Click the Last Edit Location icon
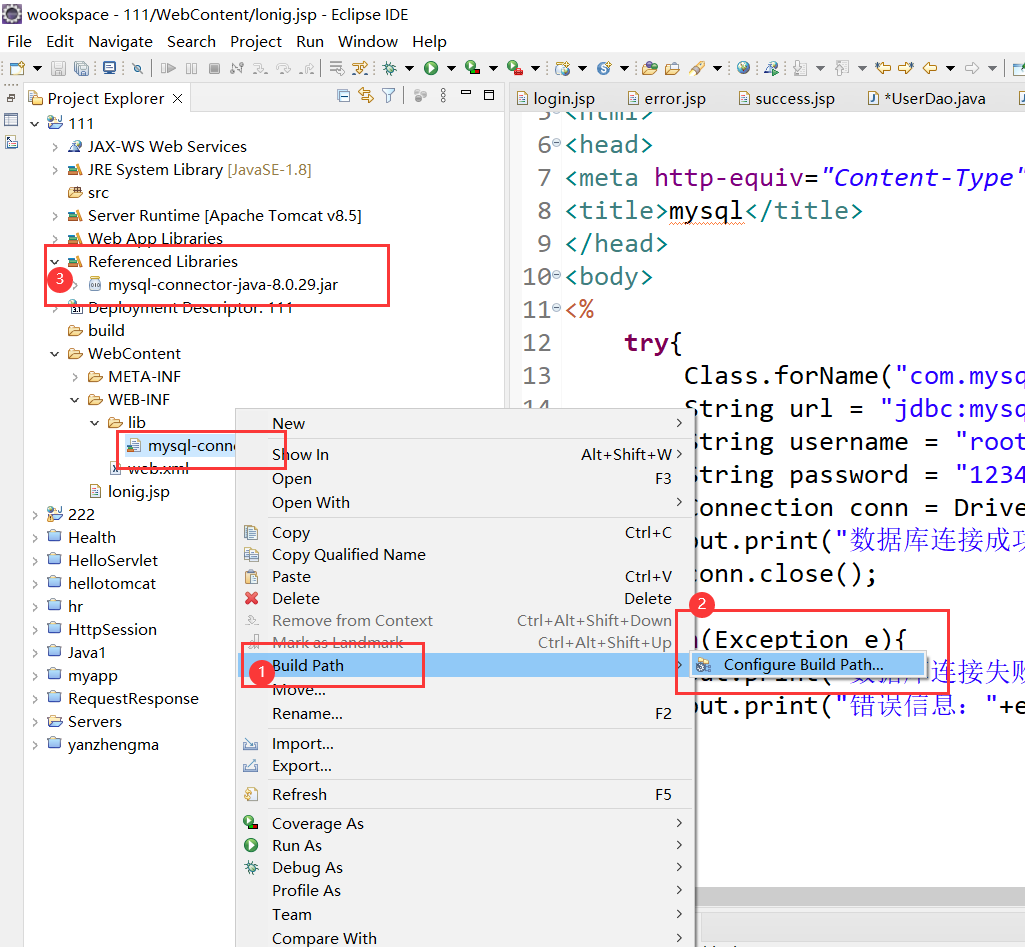Viewport: 1025px width, 947px height. (x=884, y=68)
